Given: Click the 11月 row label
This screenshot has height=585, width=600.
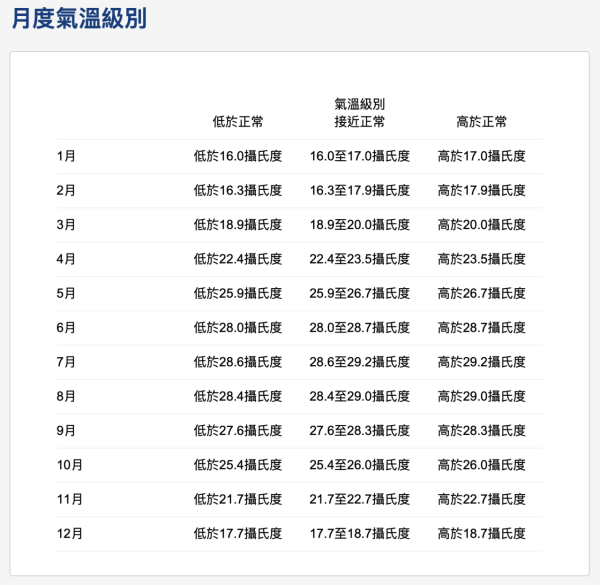Looking at the screenshot, I should 70,499.
